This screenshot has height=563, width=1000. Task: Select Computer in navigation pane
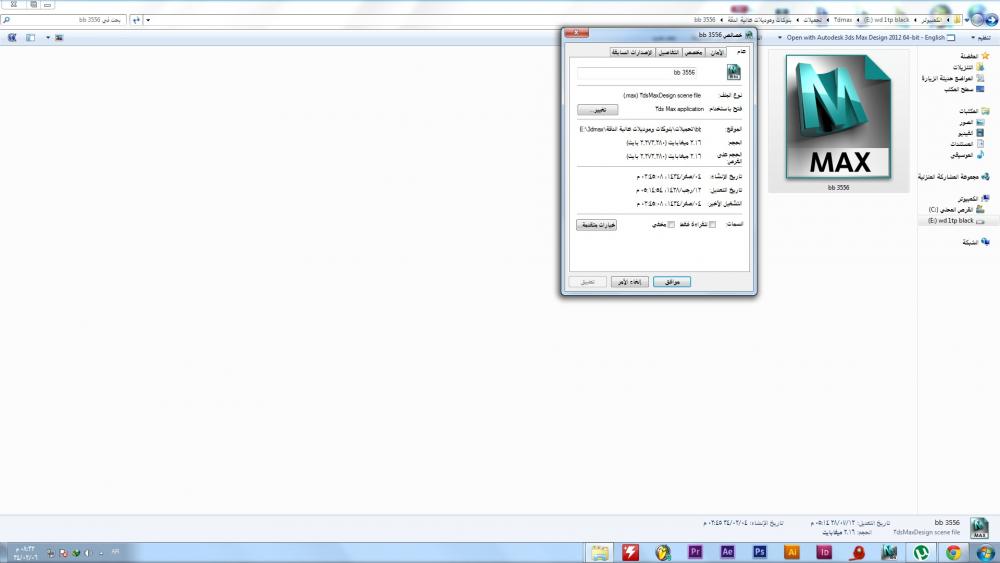(x=974, y=198)
